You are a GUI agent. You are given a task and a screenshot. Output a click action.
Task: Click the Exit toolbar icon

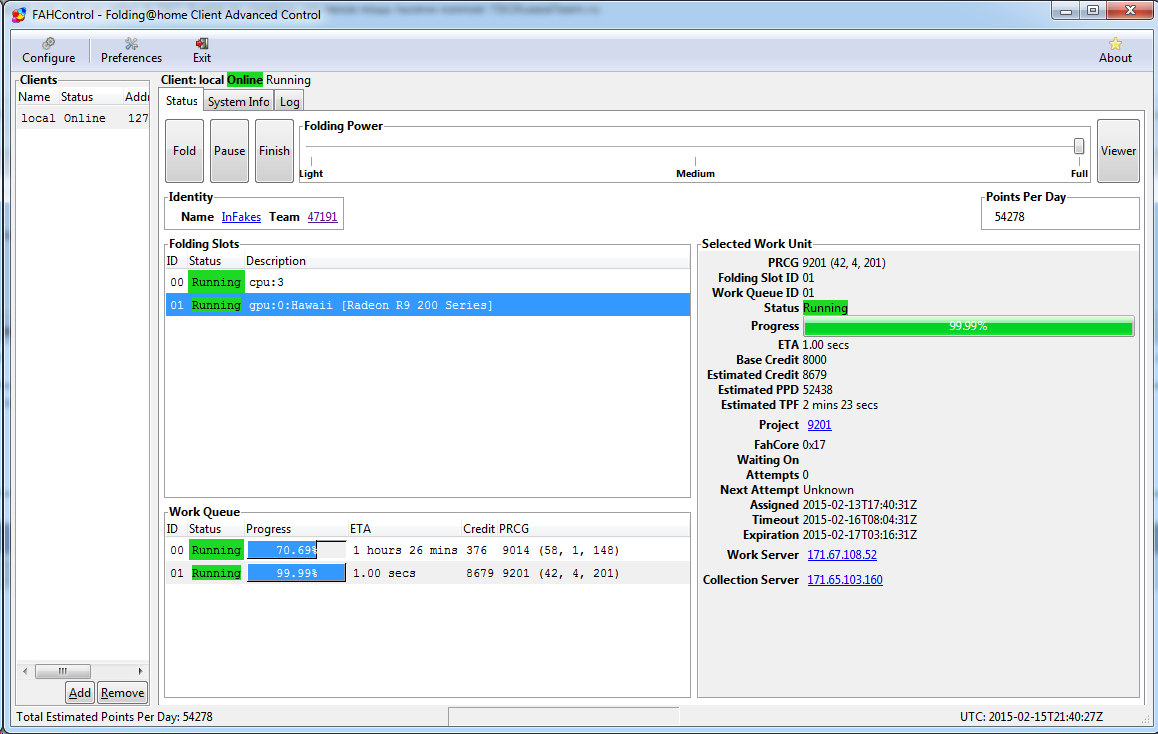[202, 50]
